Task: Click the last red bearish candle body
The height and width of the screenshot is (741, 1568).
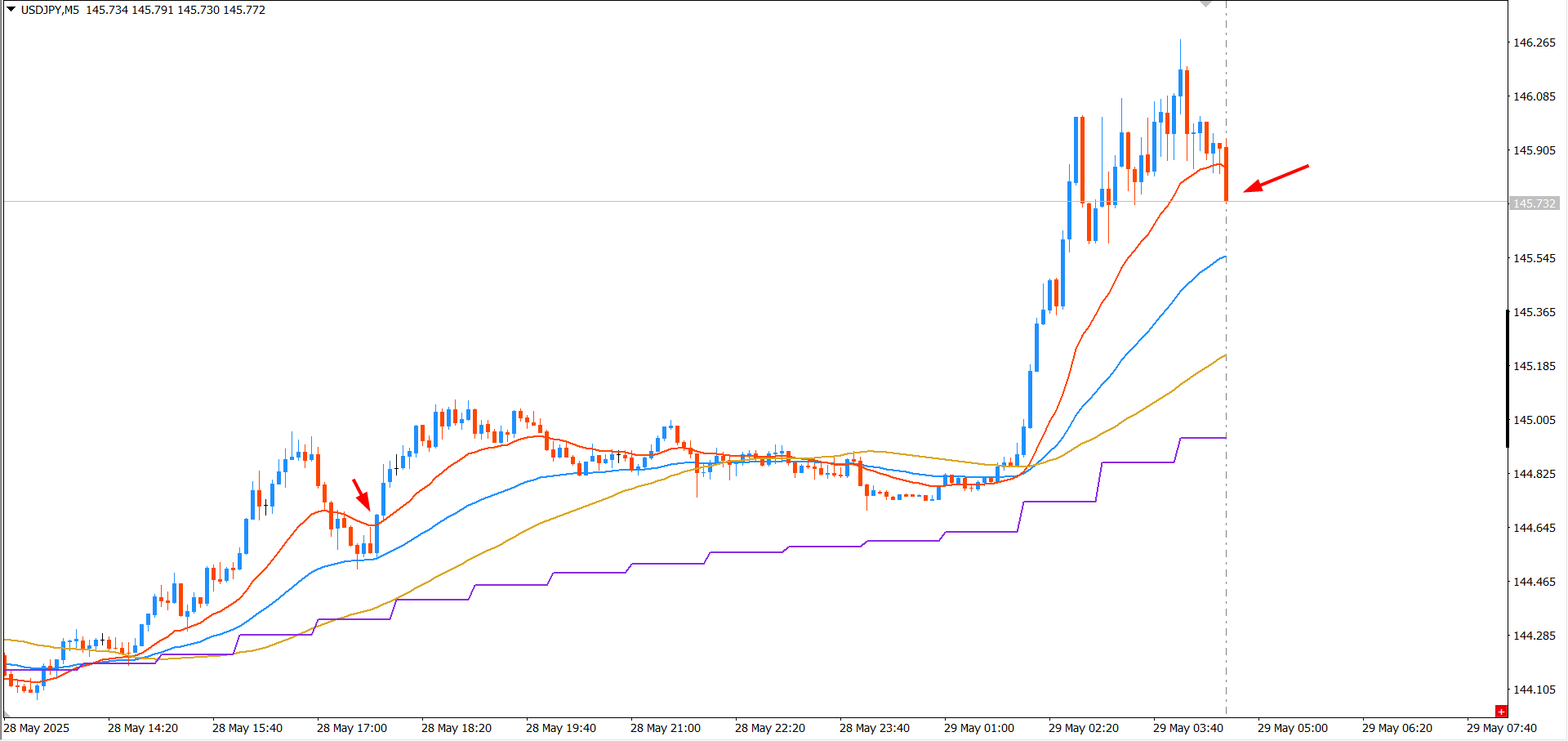Action: pyautogui.click(x=1226, y=174)
